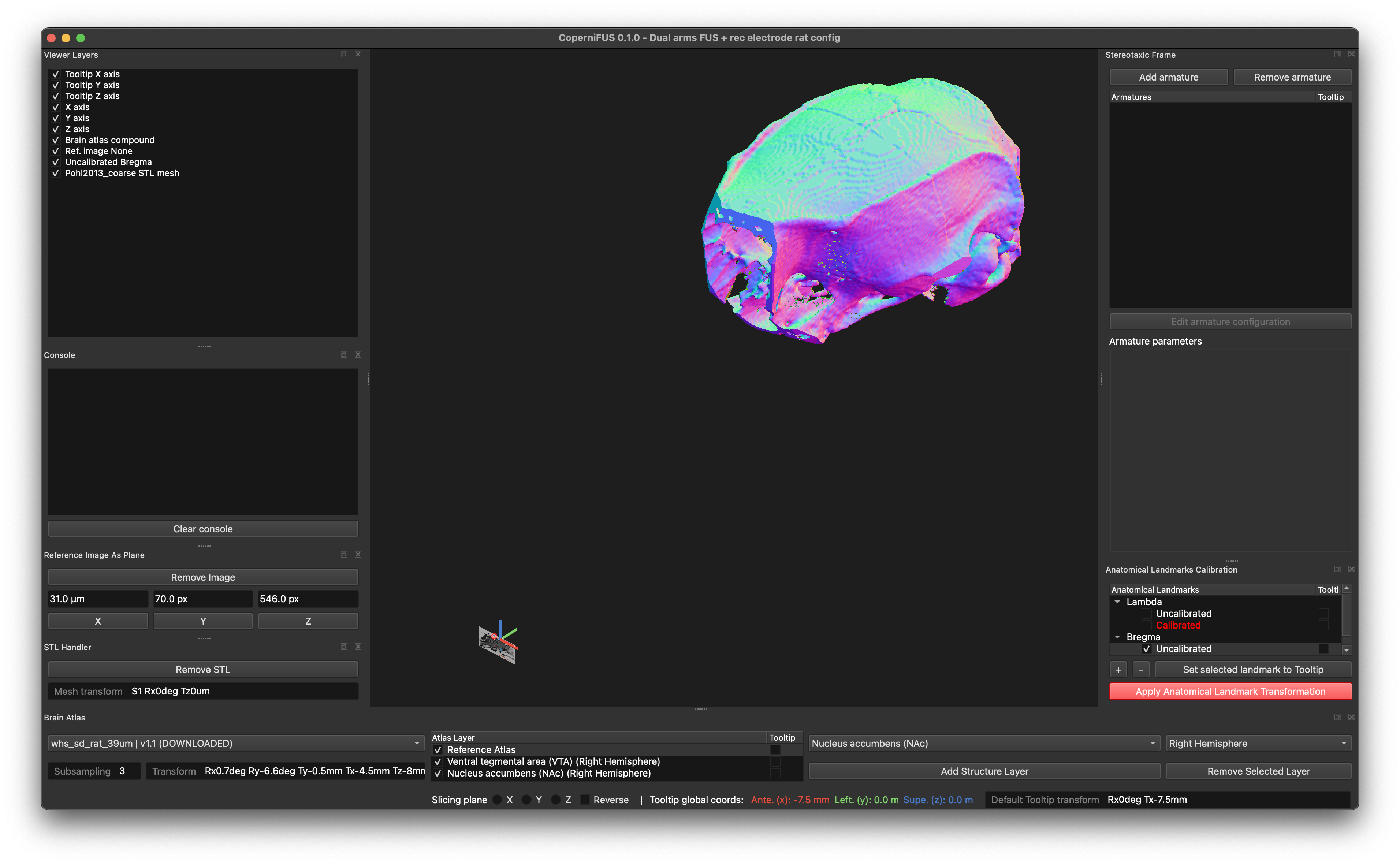This screenshot has height=864, width=1400.
Task: Click Remove STL button
Action: pos(203,669)
